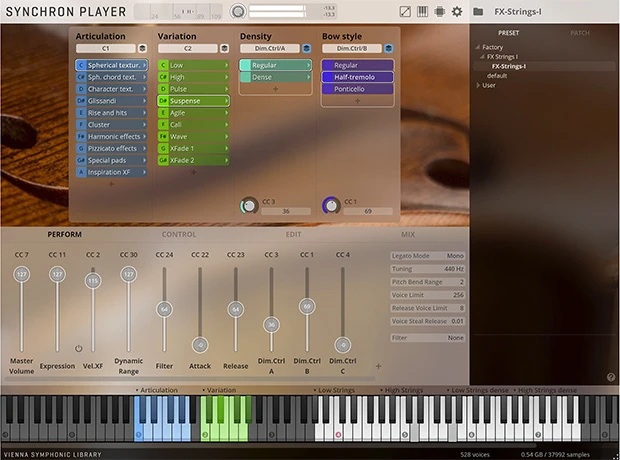Screen dimensions: 620x460
Task: Click the master volume knob in header
Action: pyautogui.click(x=238, y=11)
